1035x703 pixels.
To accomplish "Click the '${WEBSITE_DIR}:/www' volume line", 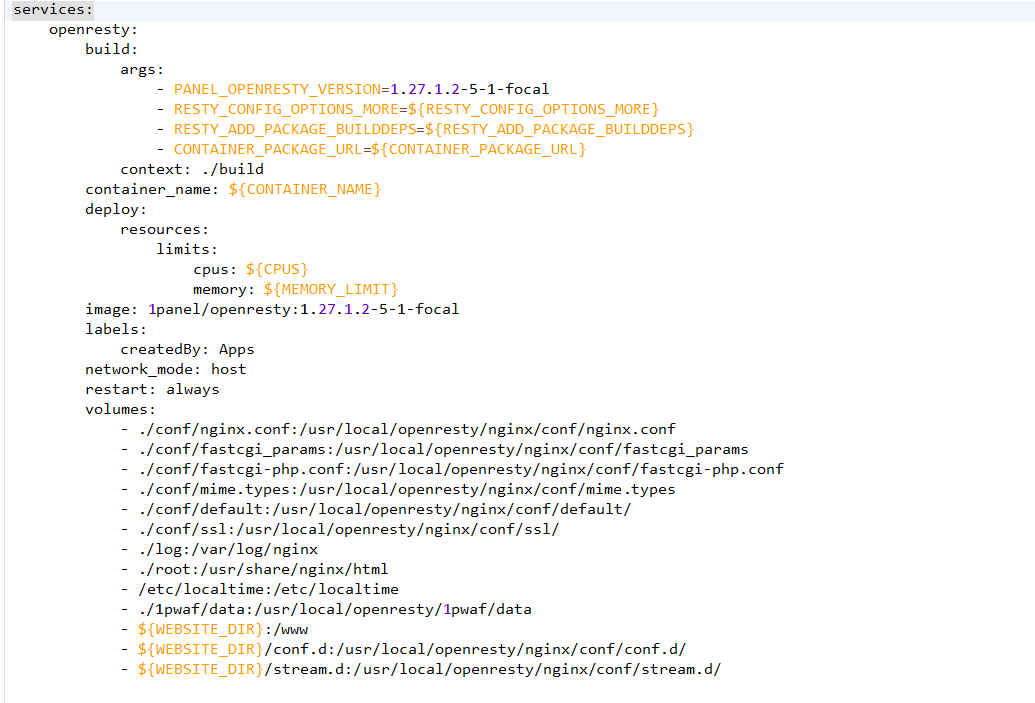I will (222, 629).
